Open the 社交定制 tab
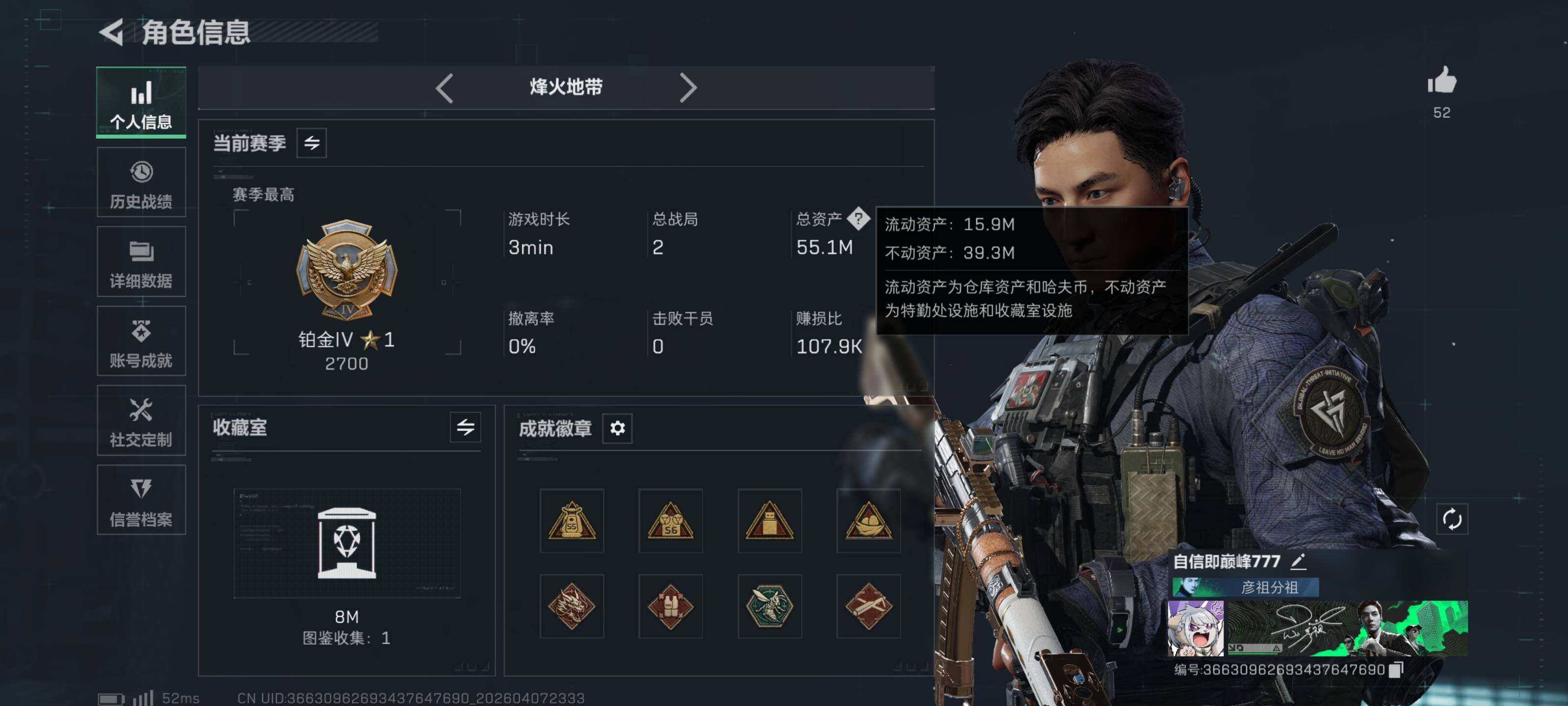1568x706 pixels. (141, 420)
